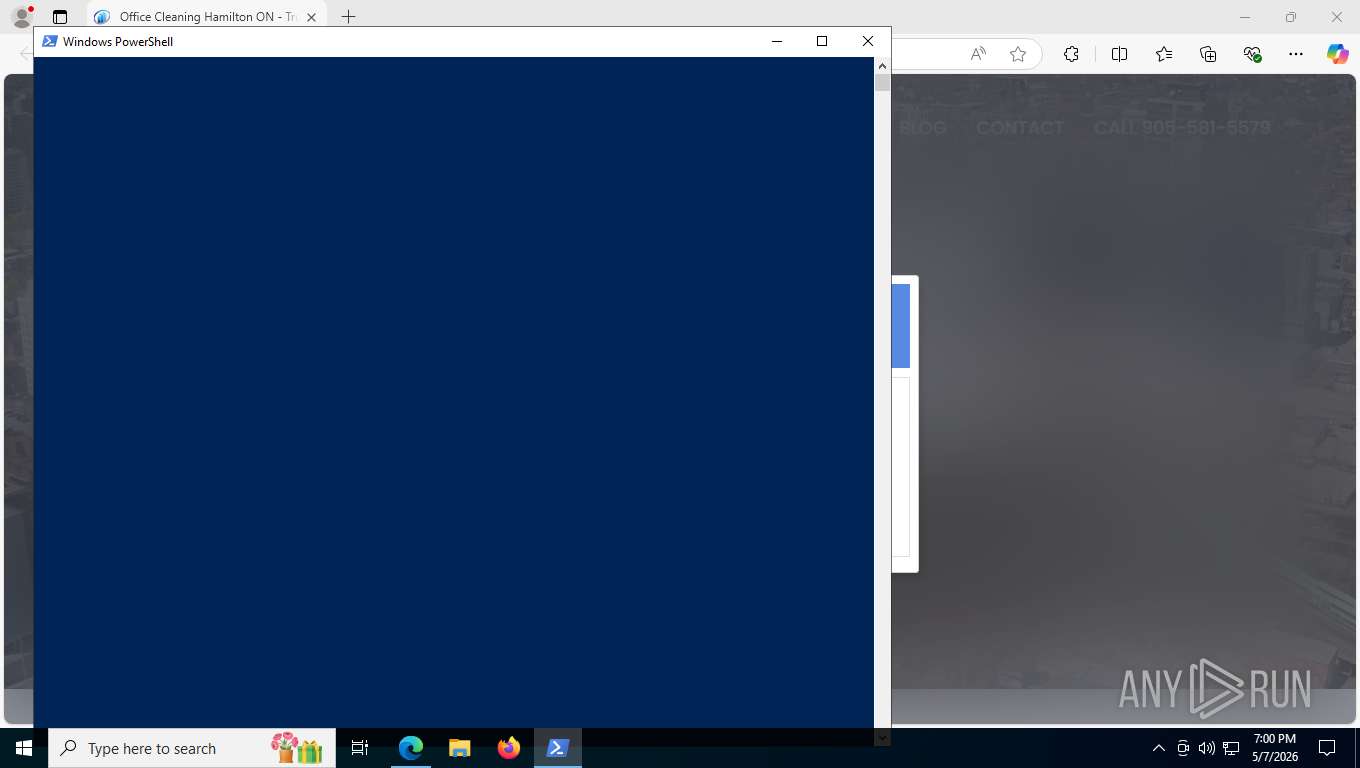
Task: Launch Firefox from the taskbar
Action: (x=509, y=748)
